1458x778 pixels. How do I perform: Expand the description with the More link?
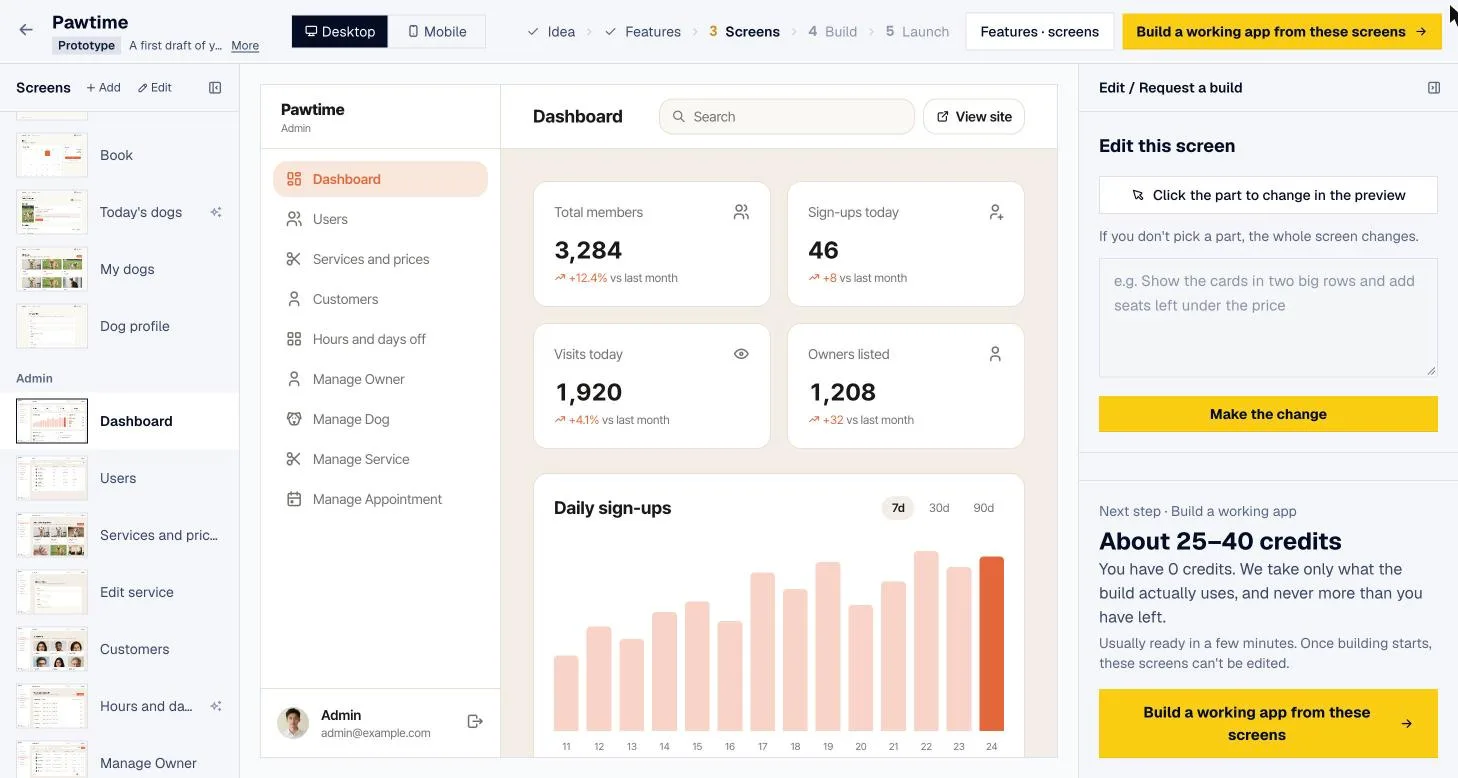(x=245, y=46)
